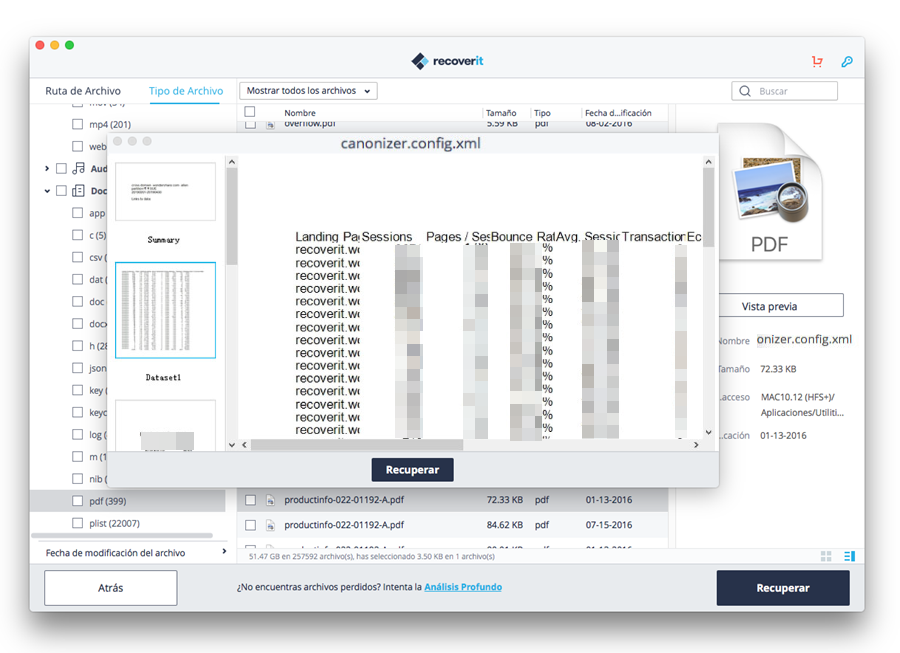The image size is (900, 653).
Task: Open the 'Análisis Profundo' link
Action: pyautogui.click(x=463, y=587)
